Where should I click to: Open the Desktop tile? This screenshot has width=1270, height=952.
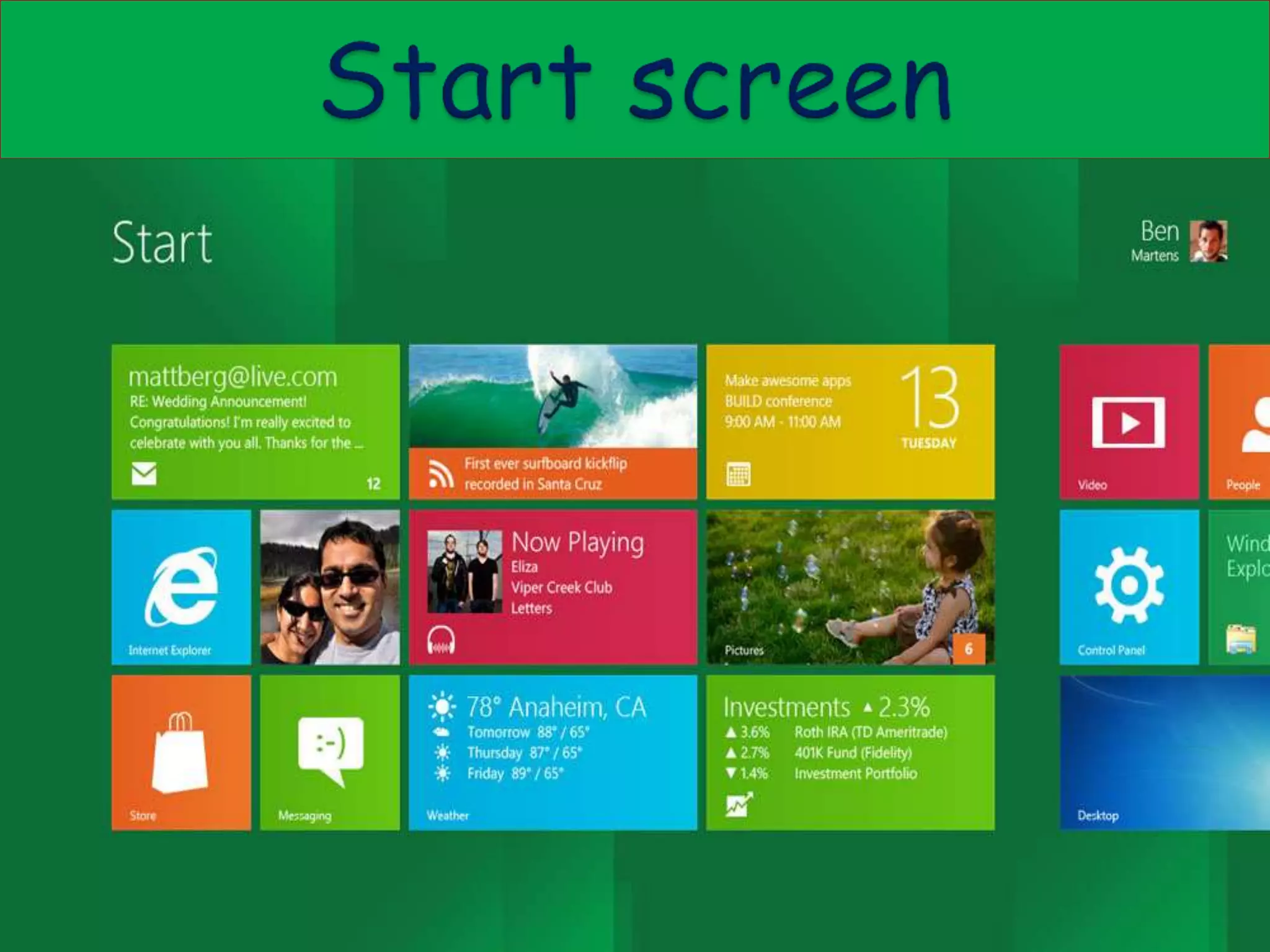(x=1165, y=752)
